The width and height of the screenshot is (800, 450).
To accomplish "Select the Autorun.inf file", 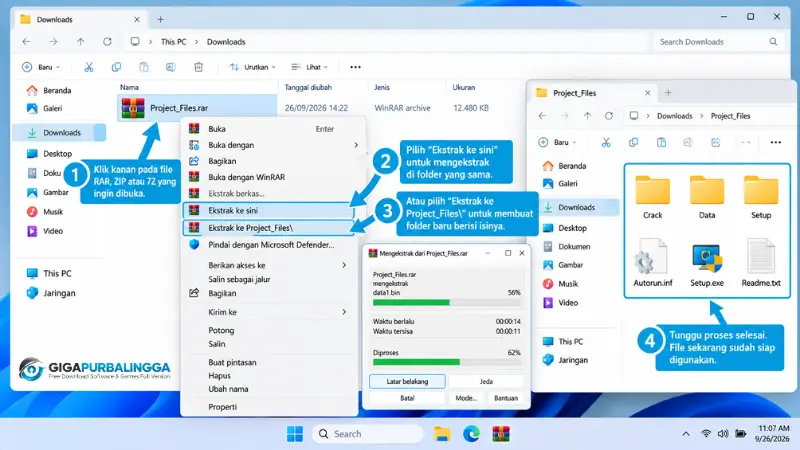I will (x=653, y=262).
